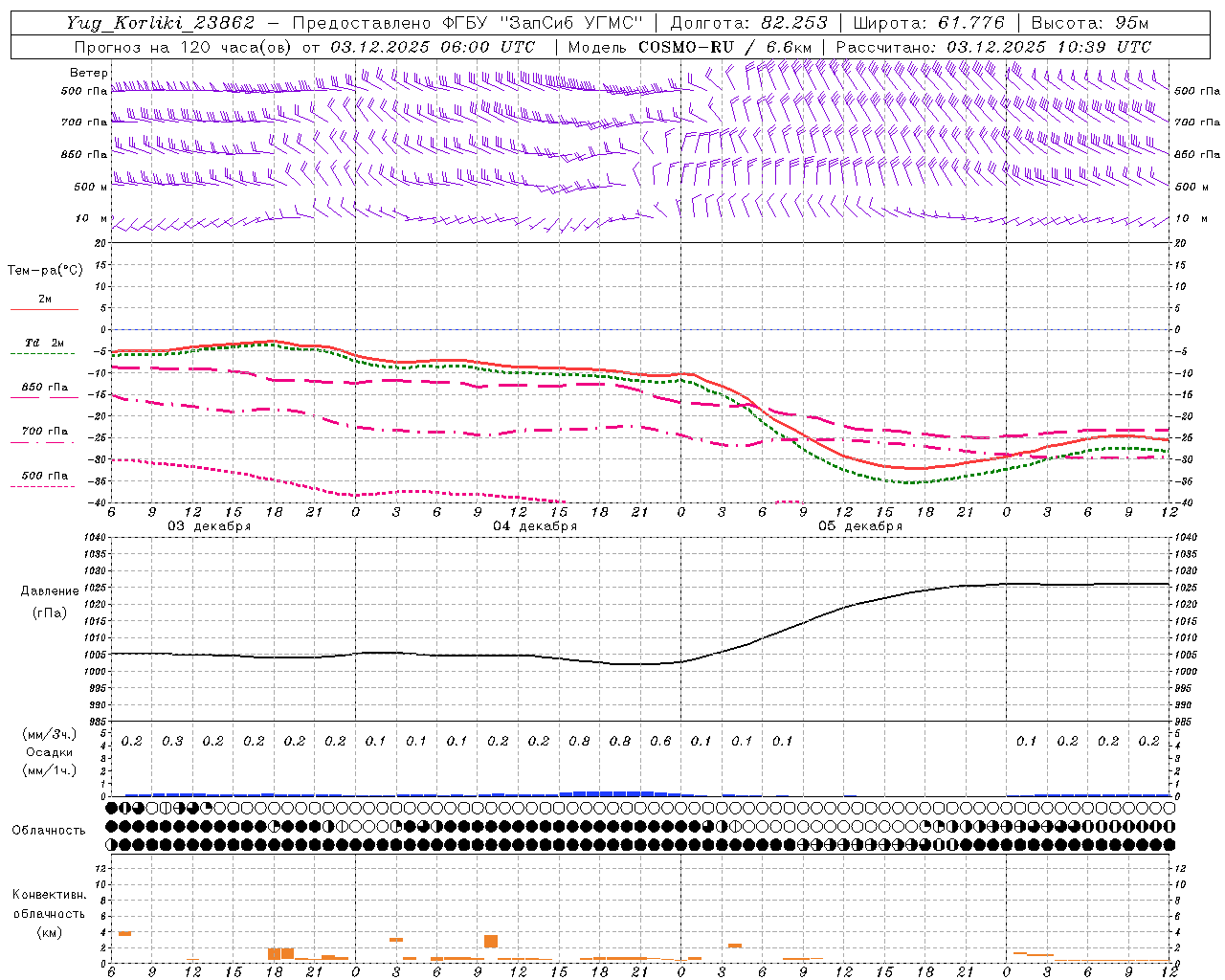Click the Осадки precipitation label

(x=50, y=752)
